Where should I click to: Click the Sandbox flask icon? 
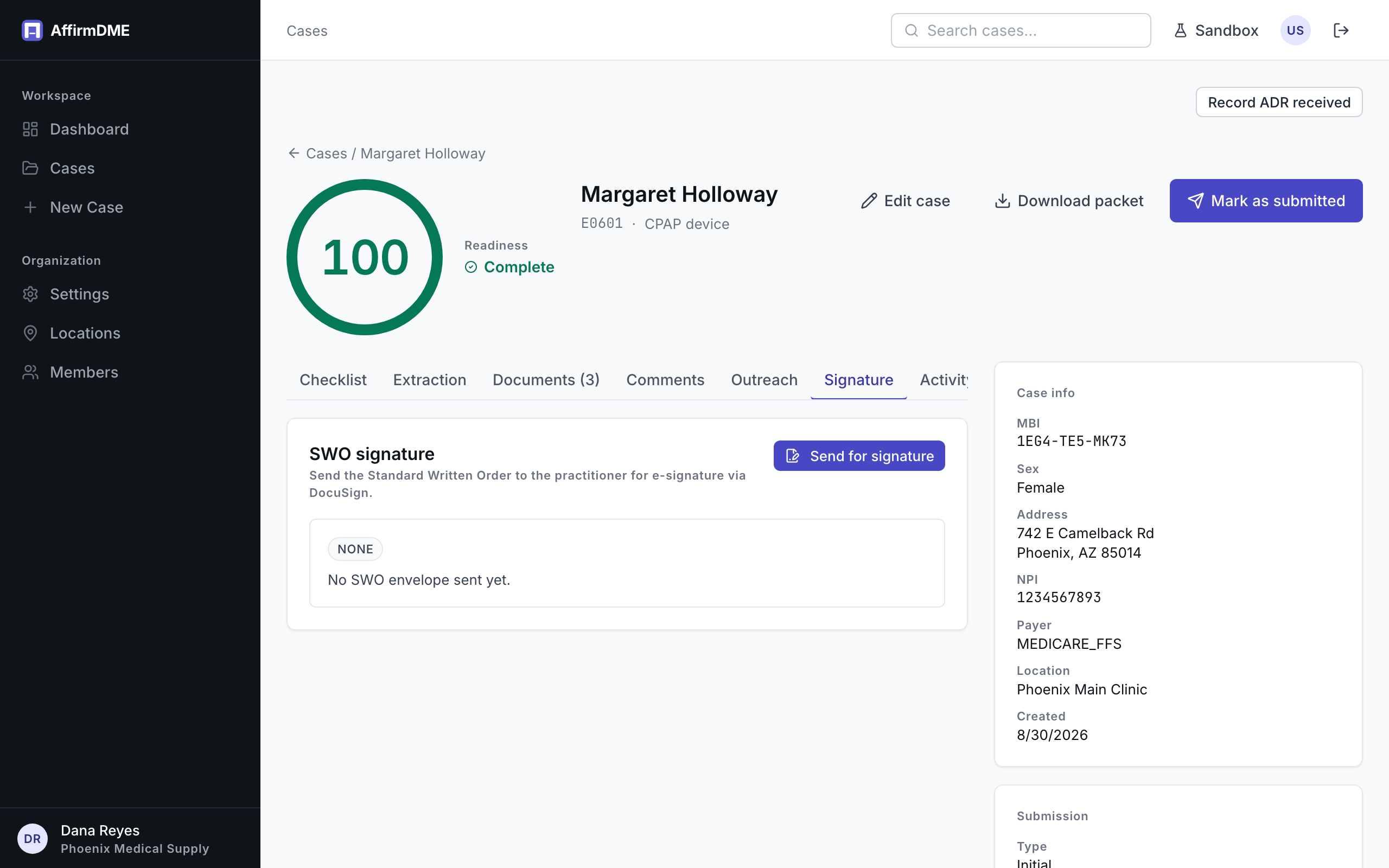1181,30
